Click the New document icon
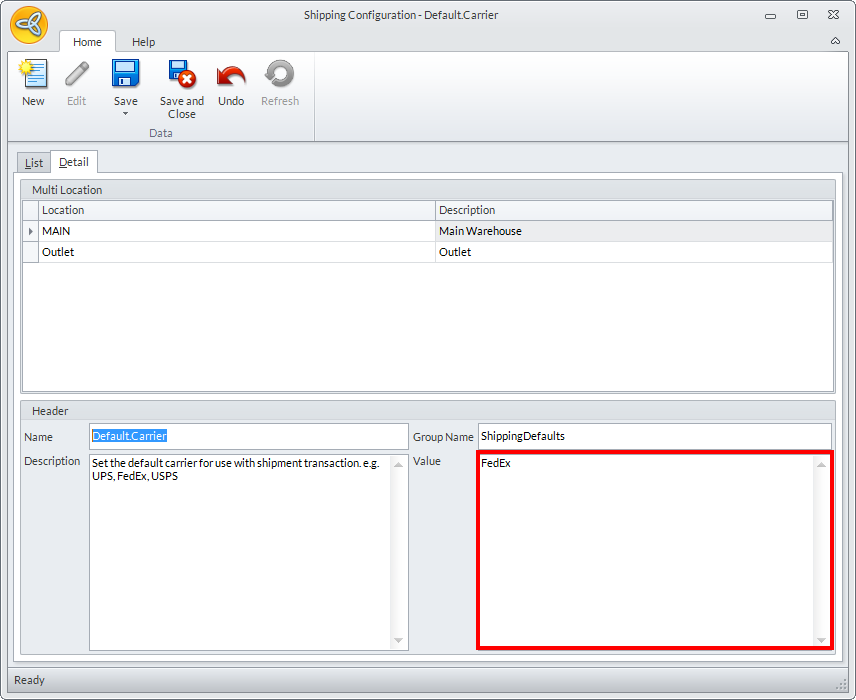Viewport: 856px width, 700px height. click(33, 74)
